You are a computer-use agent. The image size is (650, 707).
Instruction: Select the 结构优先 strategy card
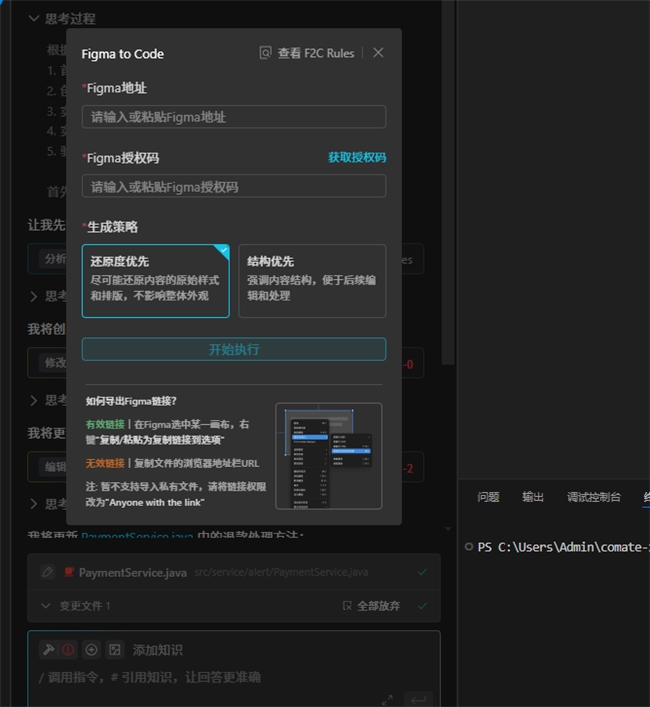click(x=312, y=281)
